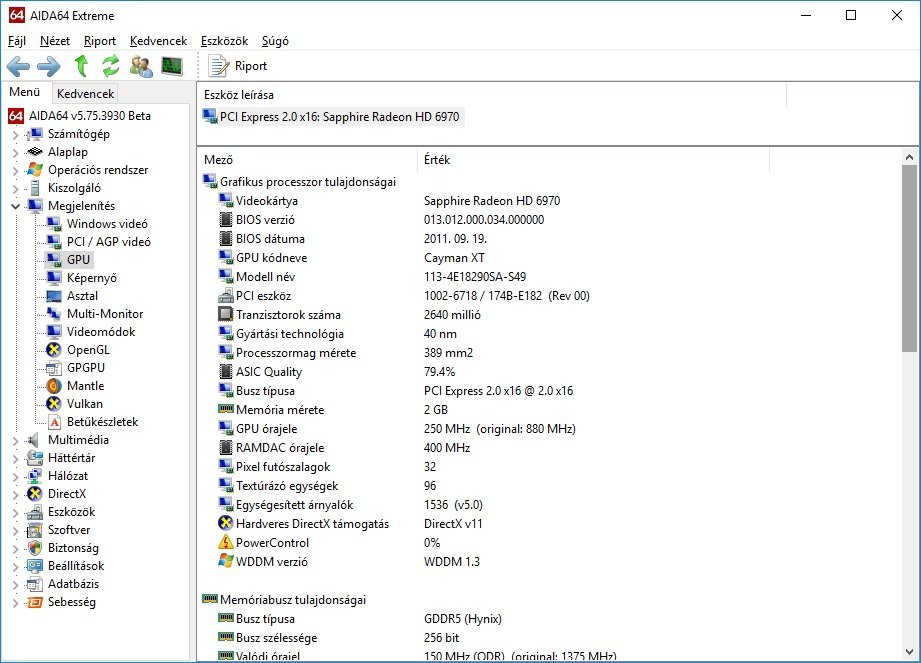921x663 pixels.
Task: Open the Riport menu
Action: click(x=100, y=41)
